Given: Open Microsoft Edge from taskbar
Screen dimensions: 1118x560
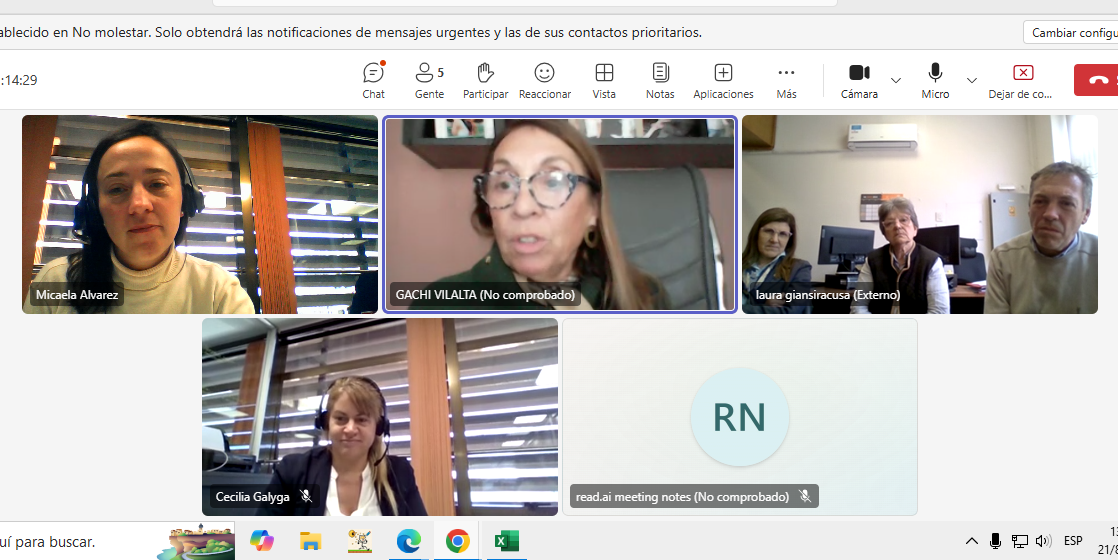Looking at the screenshot, I should pos(409,541).
